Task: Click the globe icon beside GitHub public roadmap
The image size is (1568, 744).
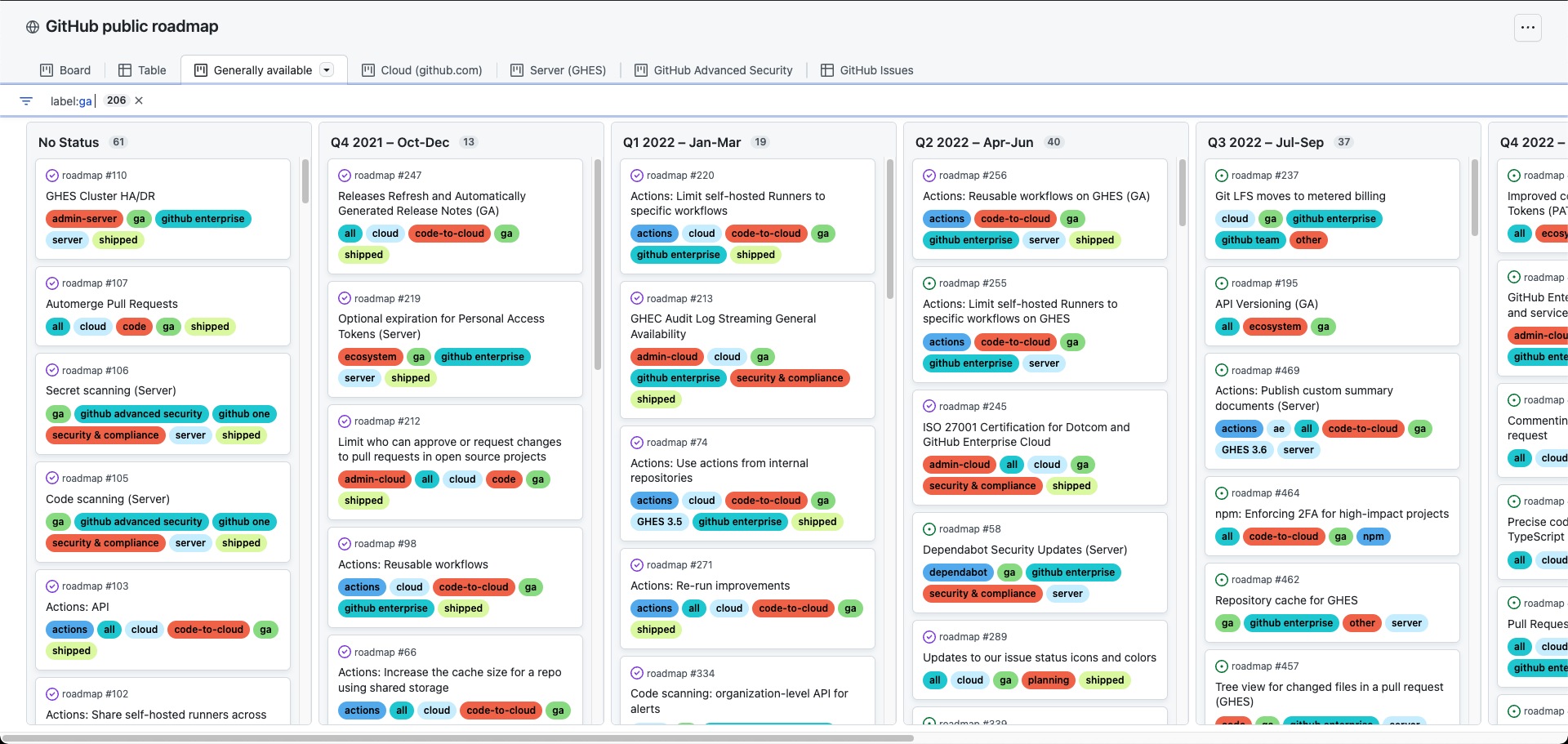Action: coord(32,26)
